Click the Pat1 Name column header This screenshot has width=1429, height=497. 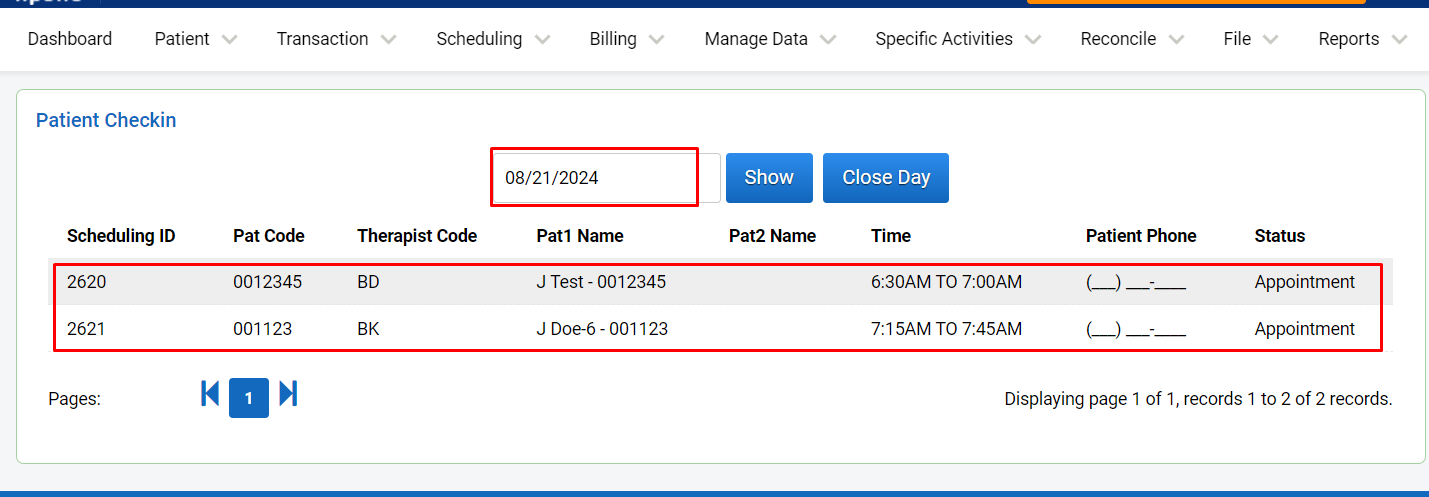pyautogui.click(x=580, y=236)
